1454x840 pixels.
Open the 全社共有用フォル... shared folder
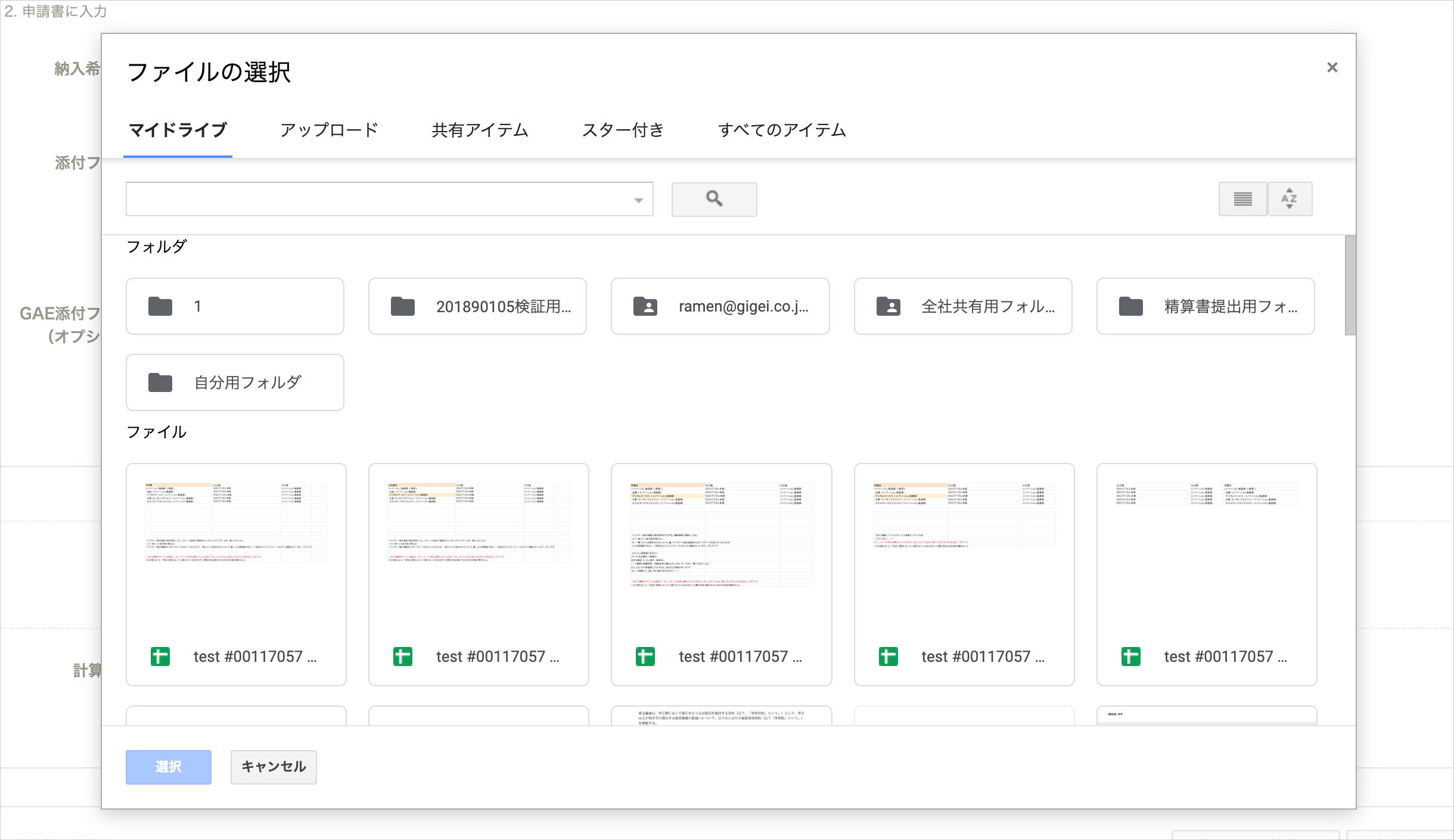coord(963,306)
